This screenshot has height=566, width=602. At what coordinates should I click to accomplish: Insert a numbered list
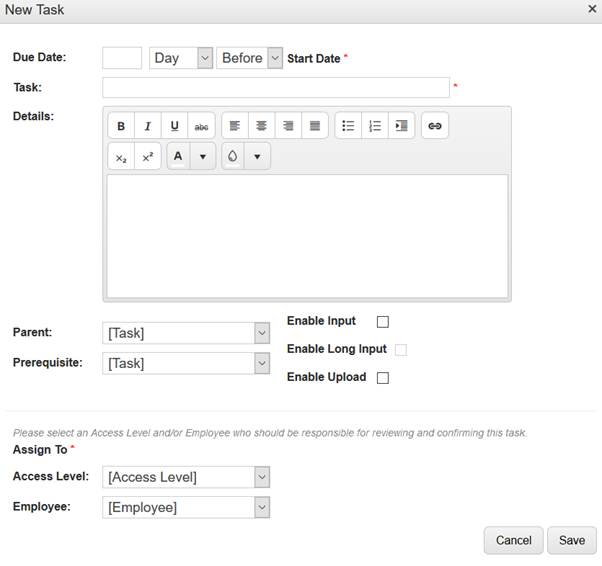point(375,126)
